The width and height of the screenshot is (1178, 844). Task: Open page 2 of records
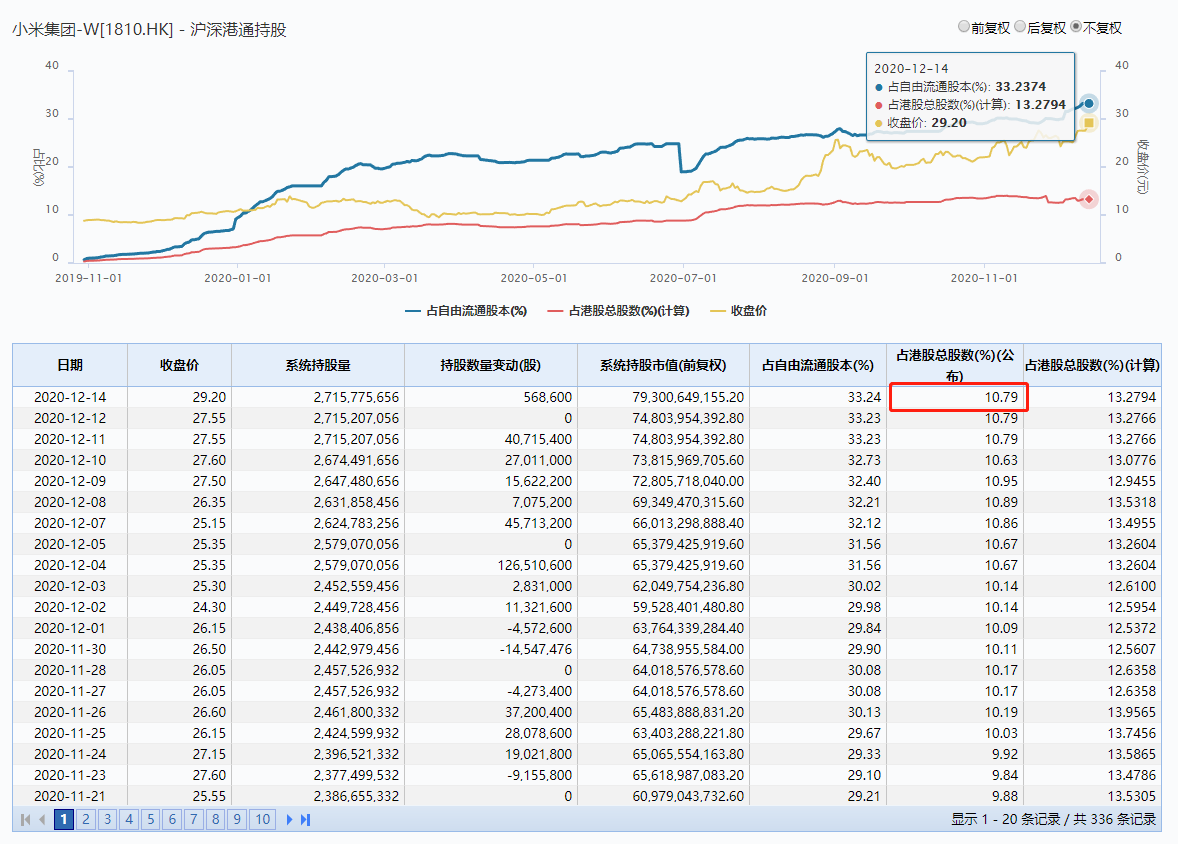click(86, 819)
